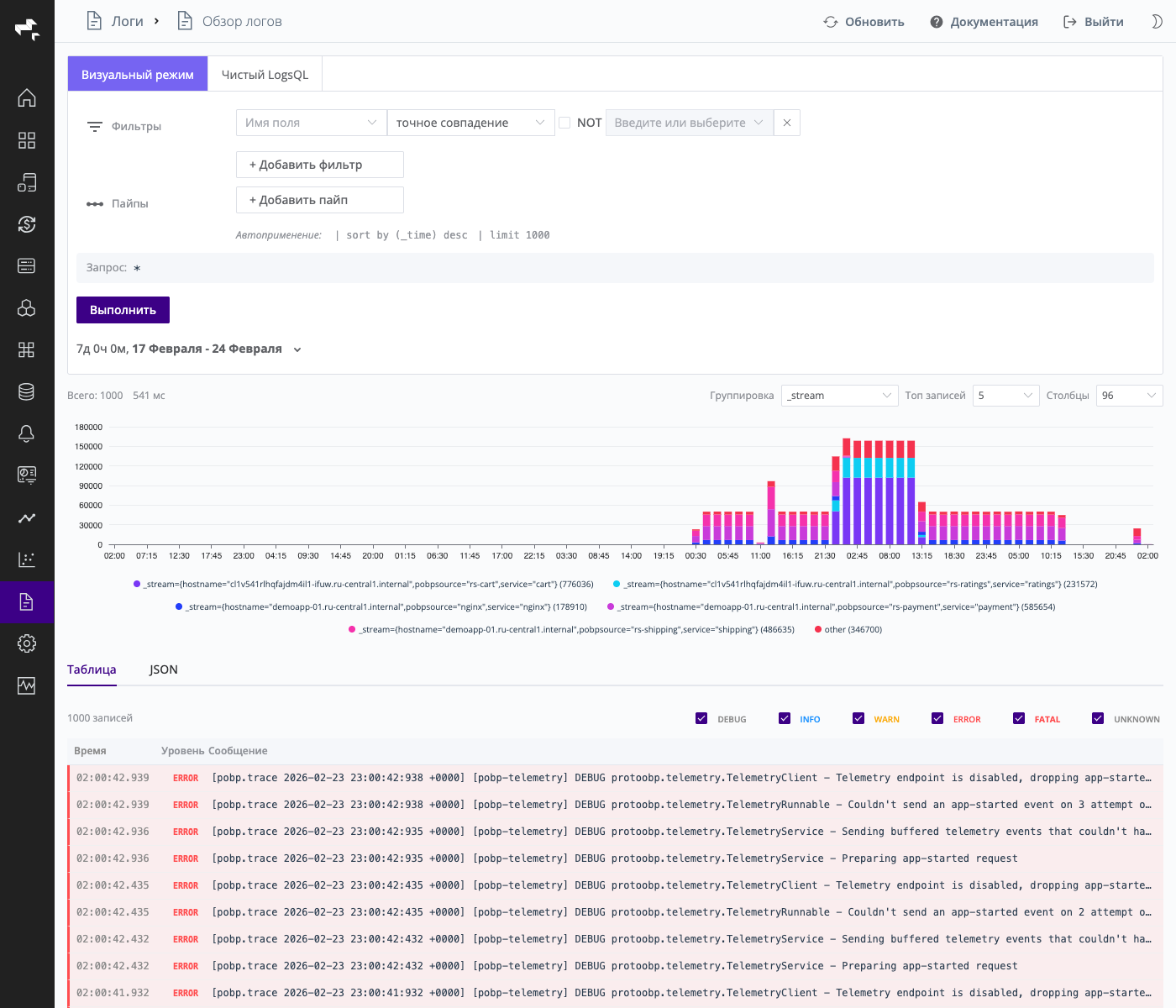Switch to the Чистый LogsQL tab
This screenshot has height=1008, width=1176.
click(x=264, y=74)
